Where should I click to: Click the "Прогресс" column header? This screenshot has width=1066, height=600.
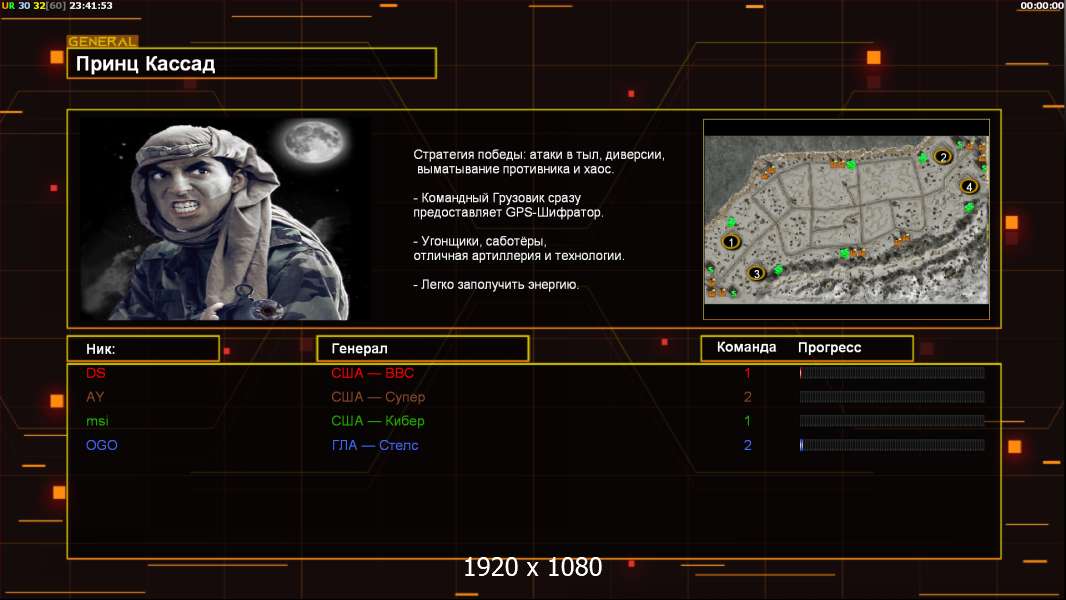point(829,348)
